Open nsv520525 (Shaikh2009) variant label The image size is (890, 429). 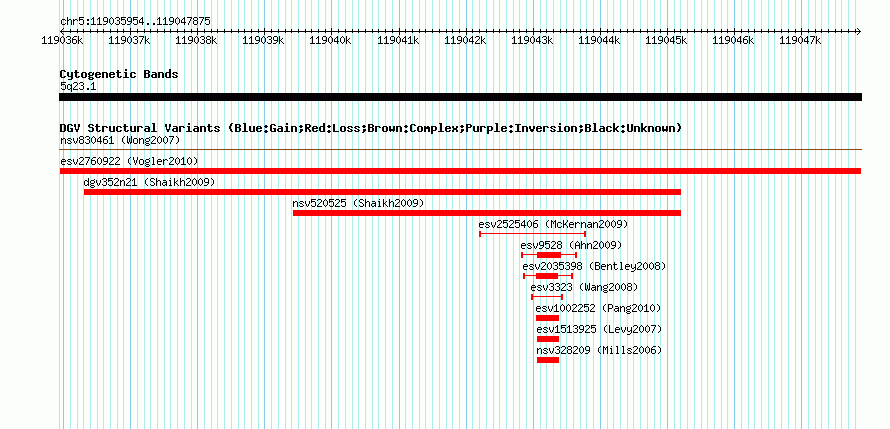358,203
